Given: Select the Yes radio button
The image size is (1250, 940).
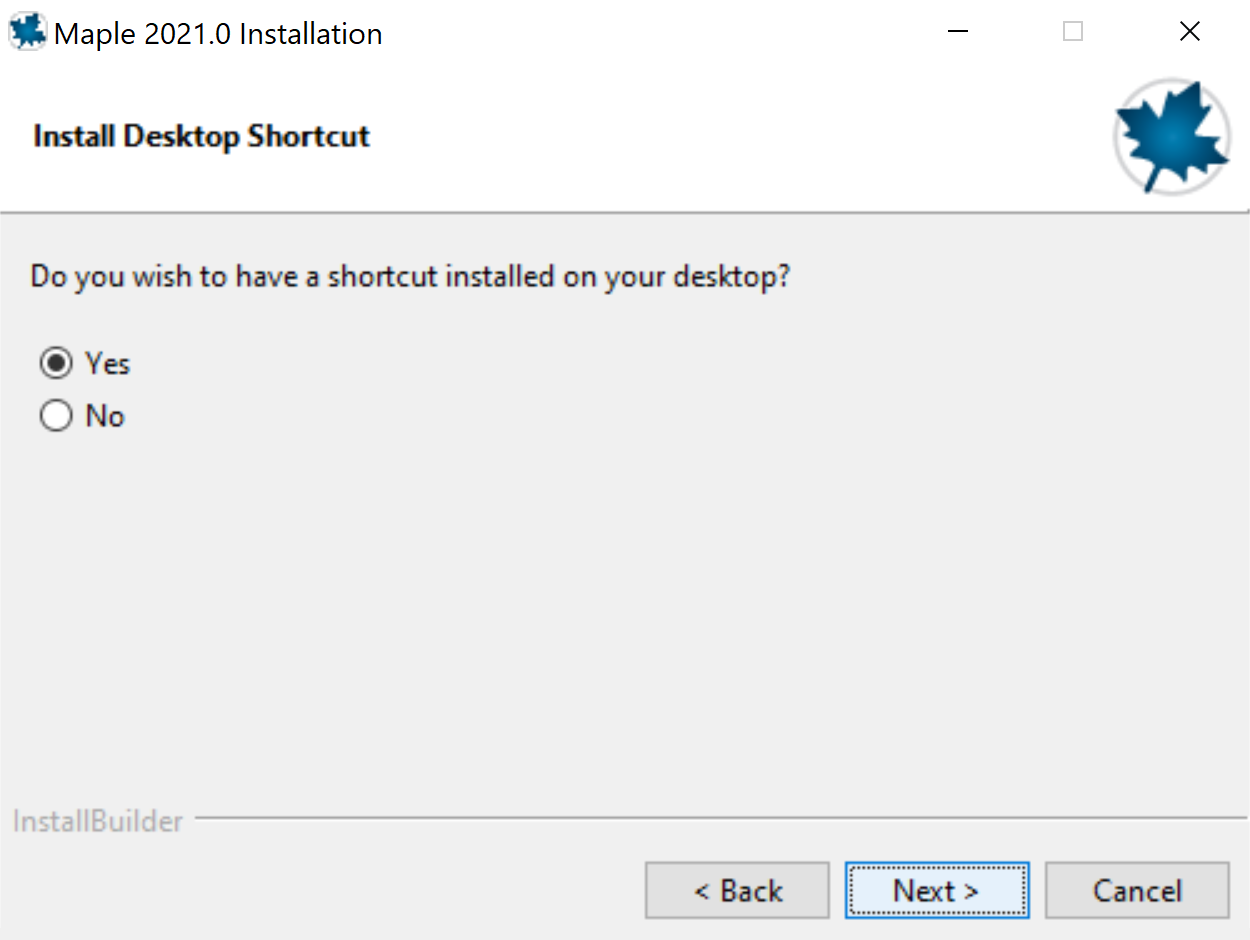Looking at the screenshot, I should 56,363.
